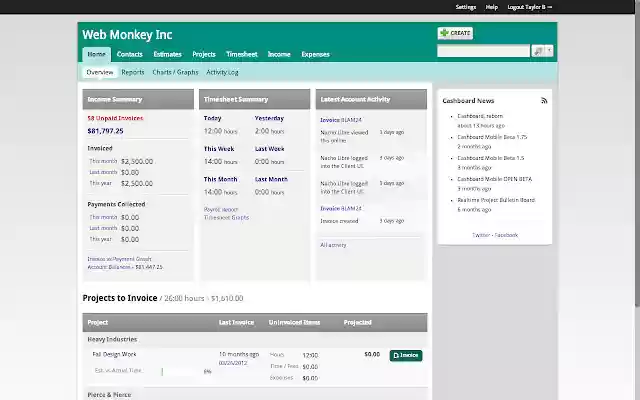Open the 58 Unpaid Invoices link
The width and height of the screenshot is (640, 400).
tap(115, 118)
